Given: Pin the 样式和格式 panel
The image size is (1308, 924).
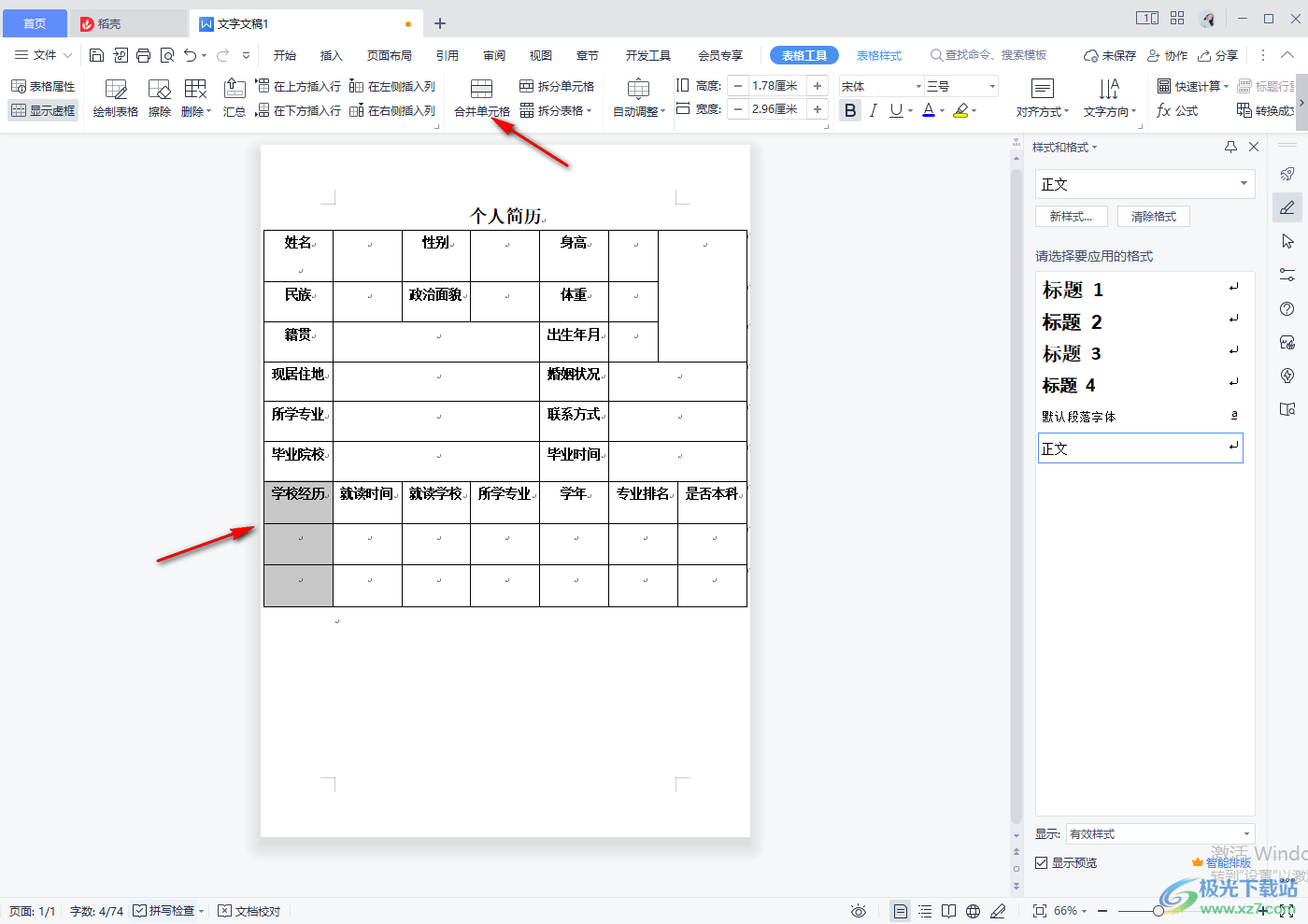Looking at the screenshot, I should [x=1230, y=147].
